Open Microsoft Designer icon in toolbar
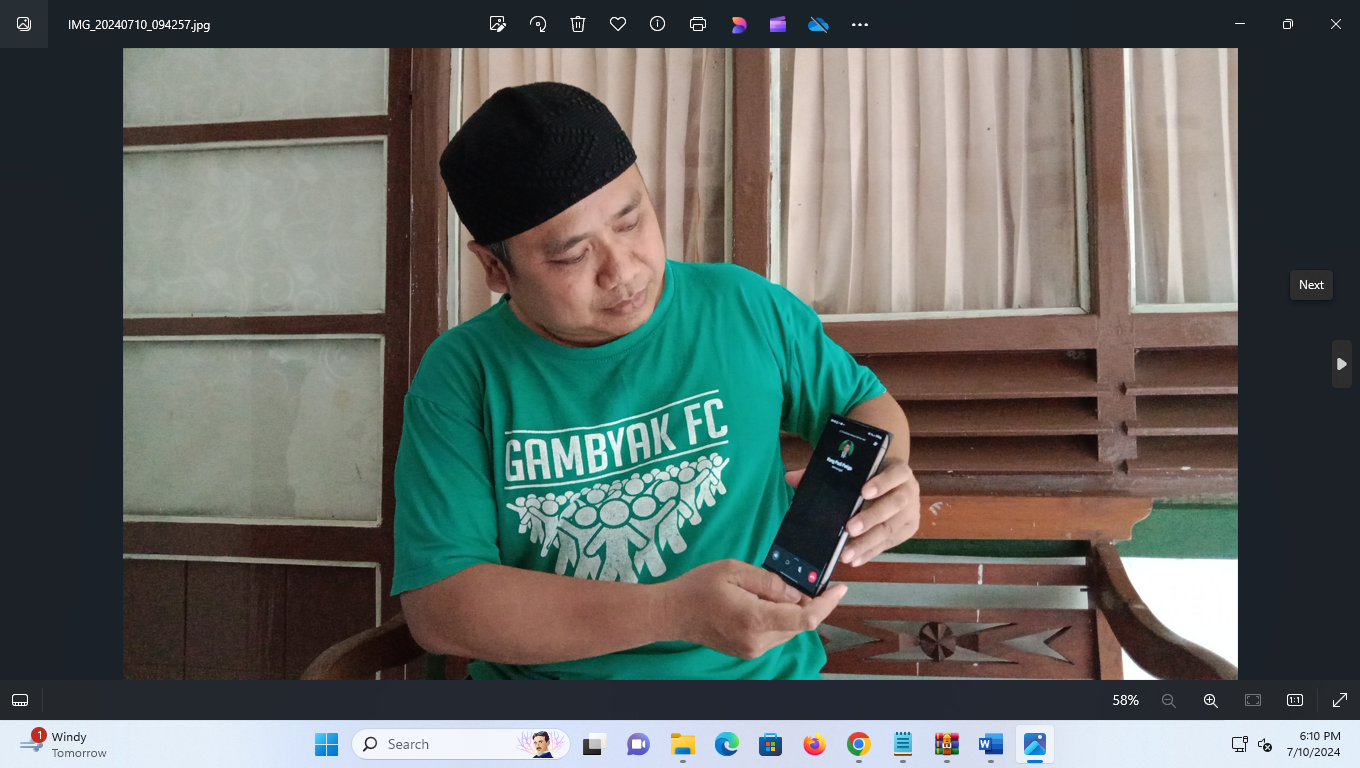The height and width of the screenshot is (768, 1360). 738,24
